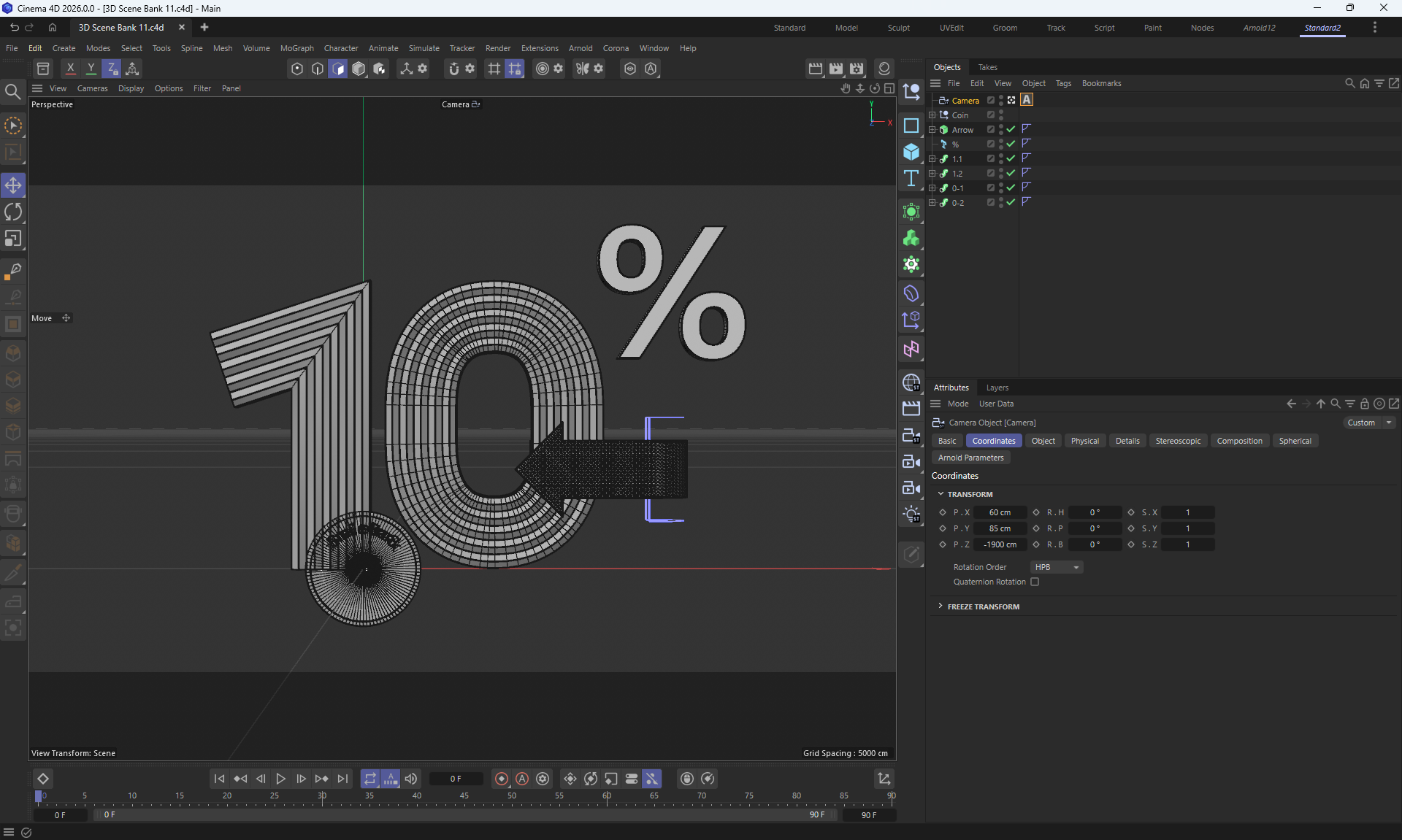Image resolution: width=1402 pixels, height=840 pixels.
Task: Click the Cube primitive icon
Action: click(x=911, y=152)
